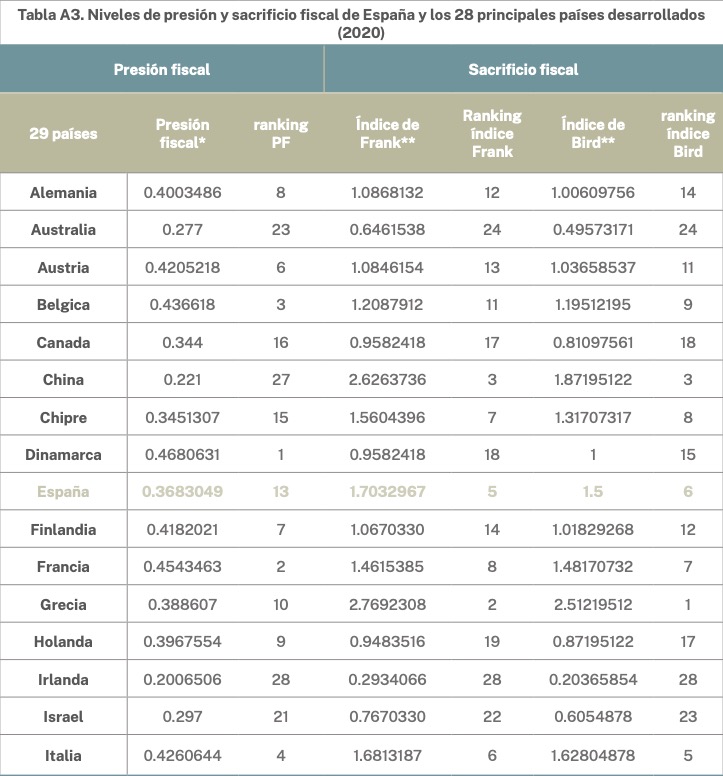
Task: Click España's Frank index value 1.7032967
Action: pyautogui.click(x=390, y=491)
